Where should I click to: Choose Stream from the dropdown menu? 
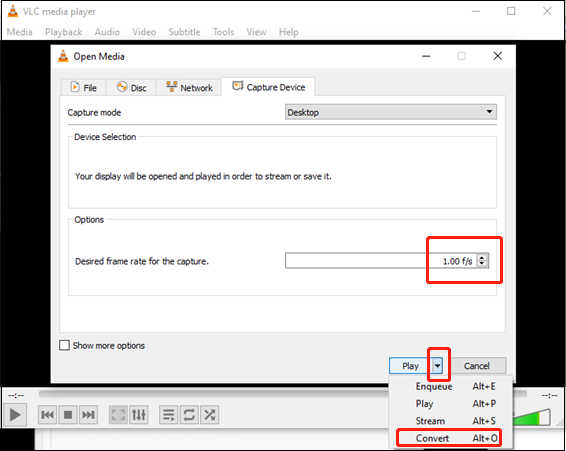click(x=450, y=421)
